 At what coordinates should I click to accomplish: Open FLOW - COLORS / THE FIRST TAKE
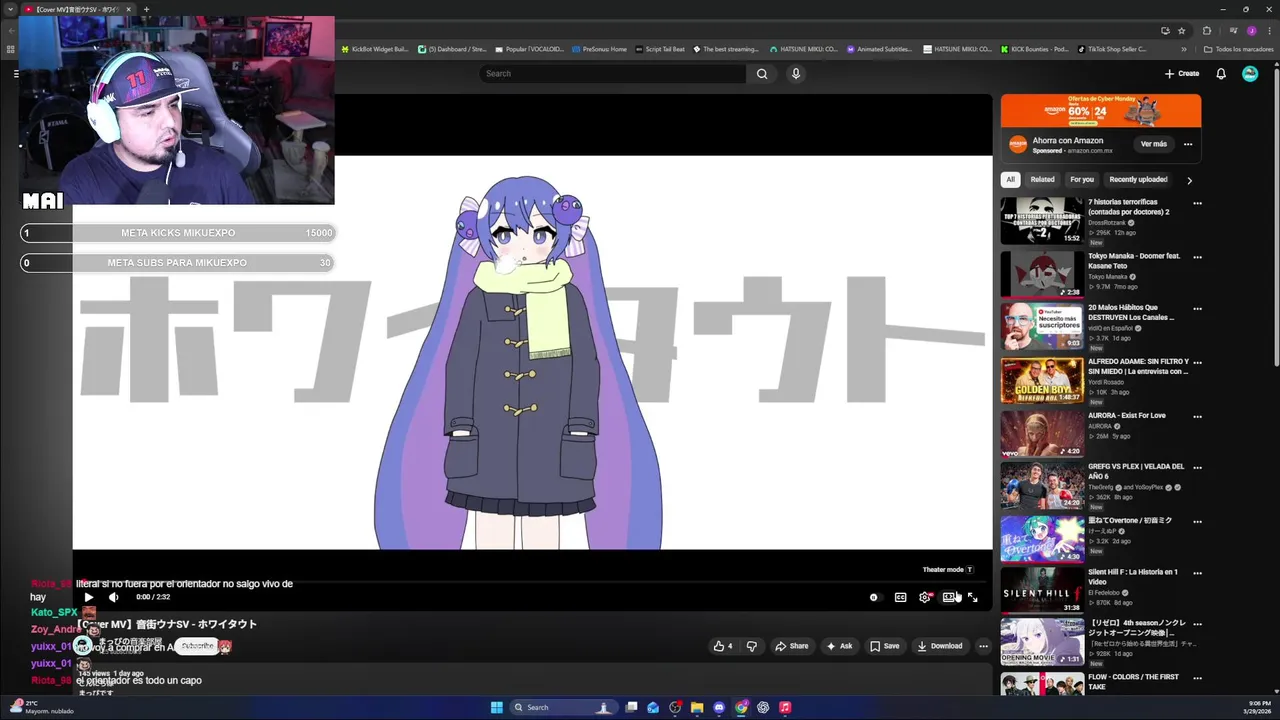tap(1133, 682)
